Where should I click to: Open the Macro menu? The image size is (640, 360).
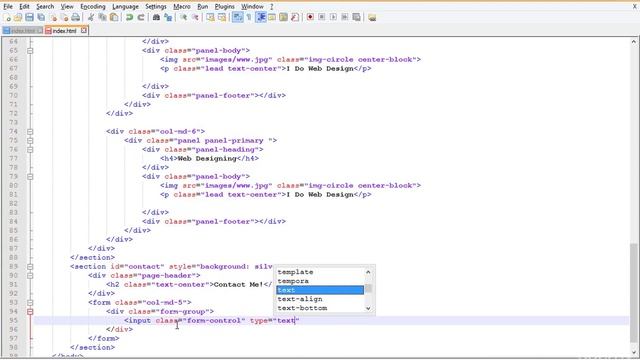coord(182,7)
